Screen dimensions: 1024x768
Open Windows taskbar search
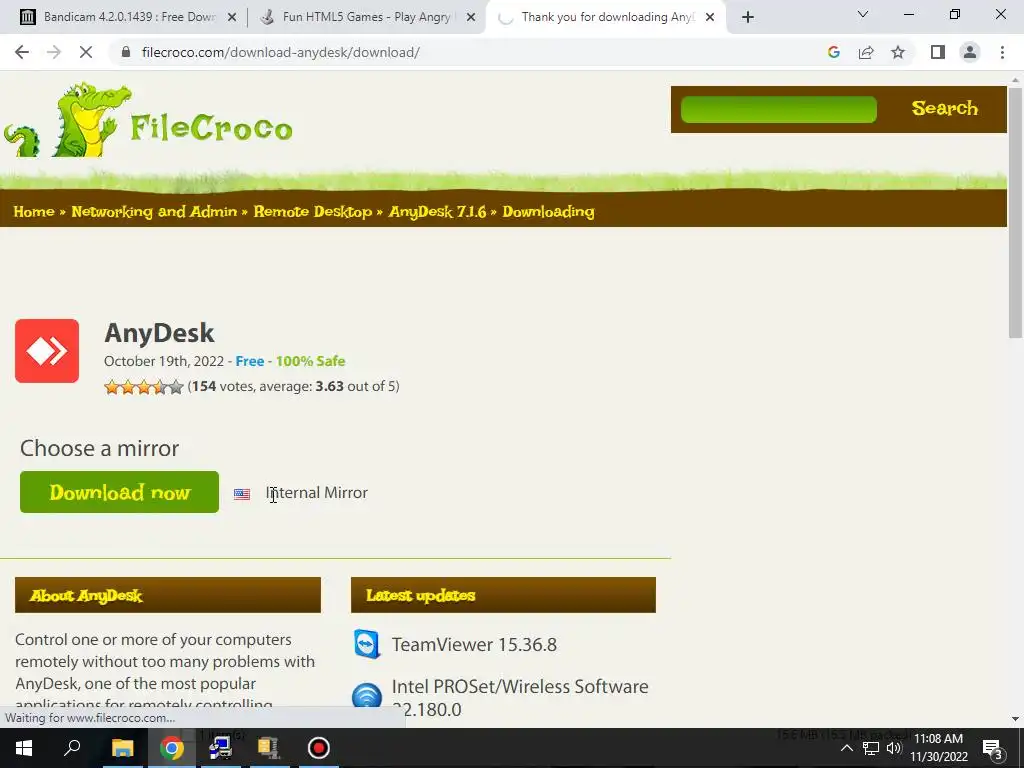(x=72, y=747)
